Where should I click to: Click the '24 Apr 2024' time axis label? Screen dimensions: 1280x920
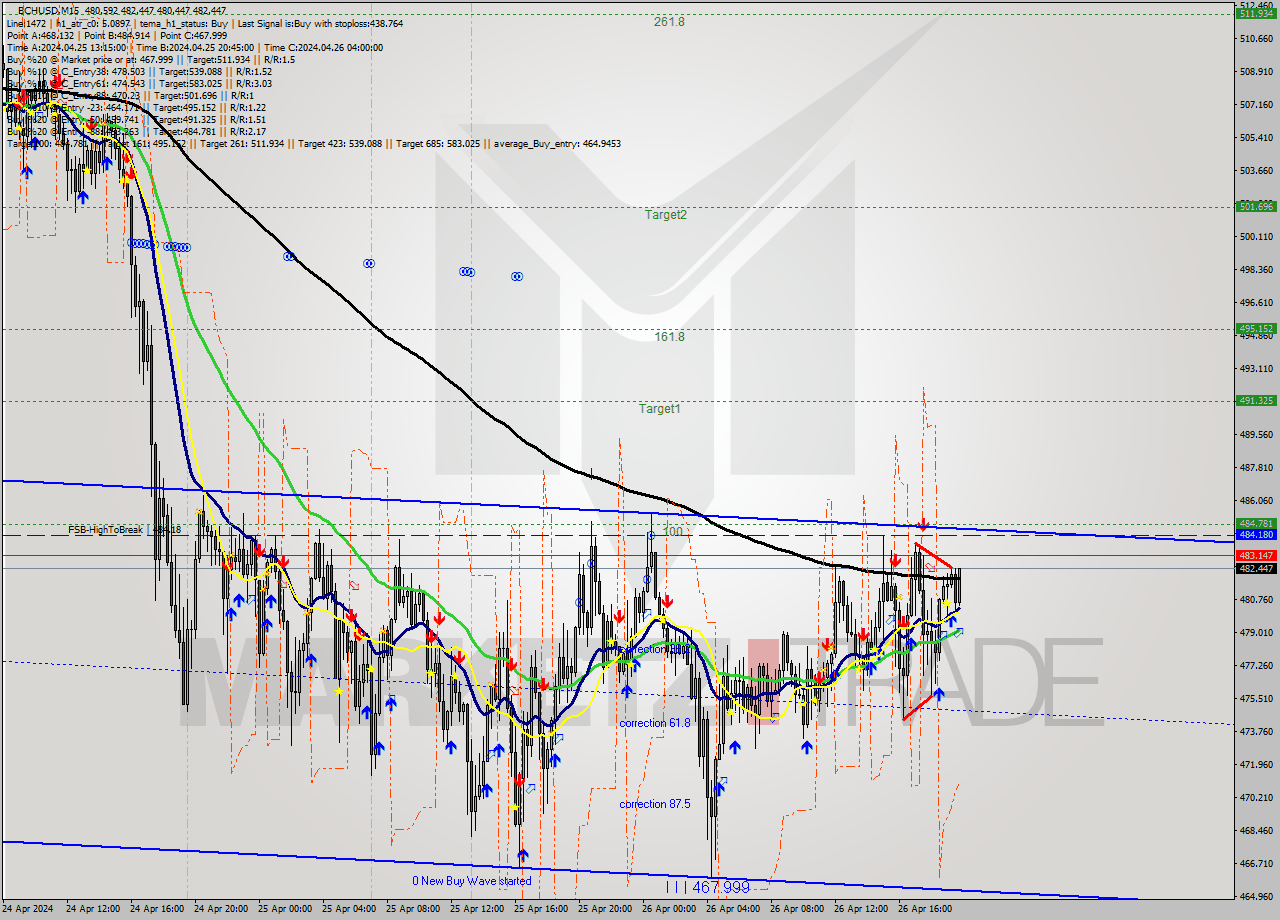pyautogui.click(x=30, y=910)
